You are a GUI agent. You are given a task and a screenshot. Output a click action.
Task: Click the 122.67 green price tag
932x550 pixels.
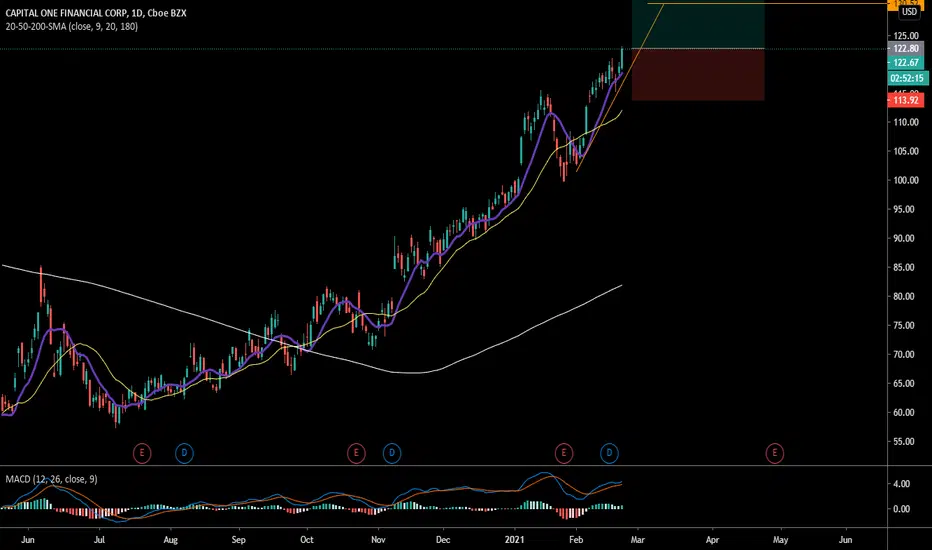tap(906, 62)
